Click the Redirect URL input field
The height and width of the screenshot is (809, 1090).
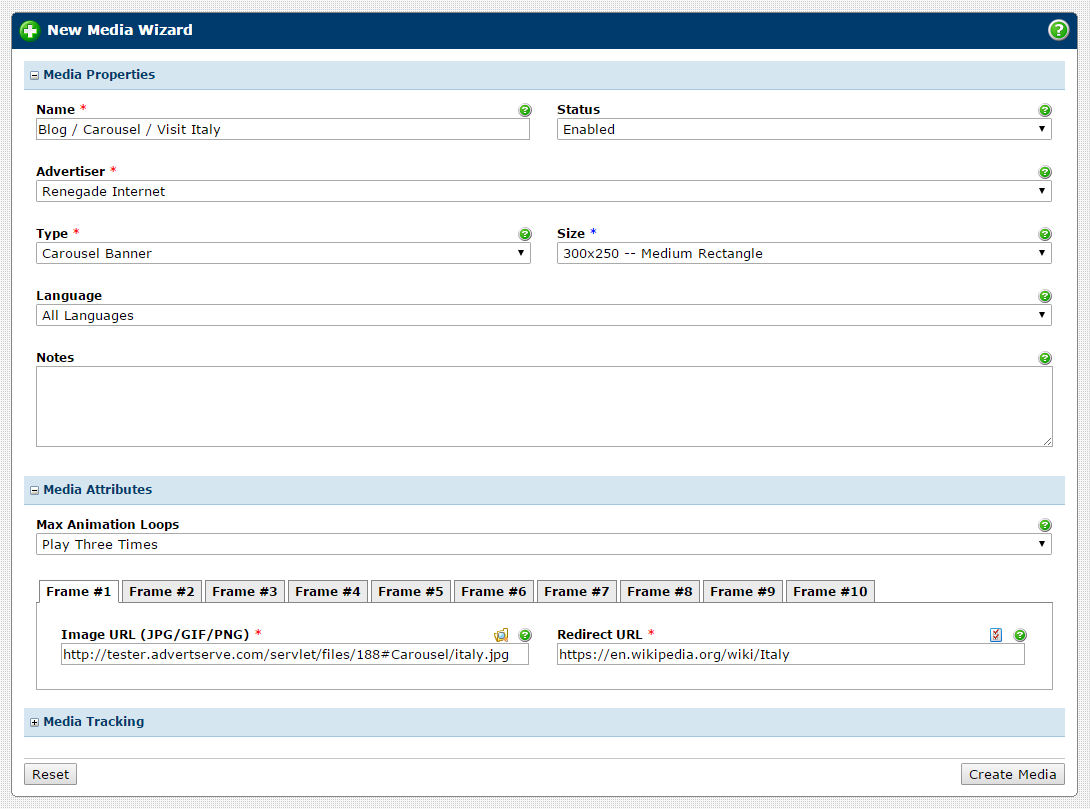pyautogui.click(x=790, y=655)
